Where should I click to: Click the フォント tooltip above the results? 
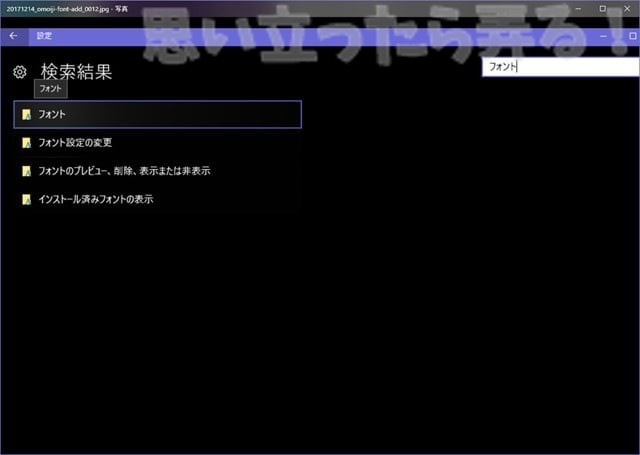(50, 89)
